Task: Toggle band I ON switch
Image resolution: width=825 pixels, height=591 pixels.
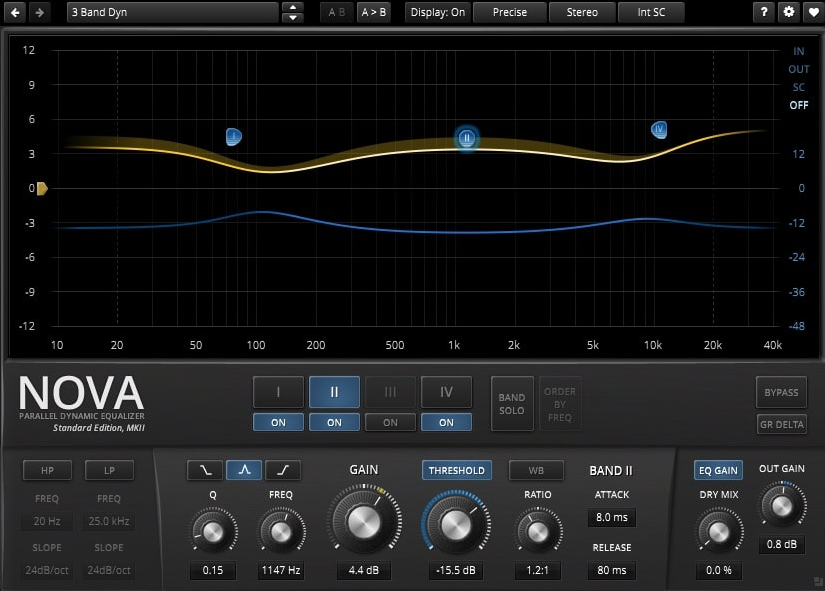Action: tap(278, 422)
